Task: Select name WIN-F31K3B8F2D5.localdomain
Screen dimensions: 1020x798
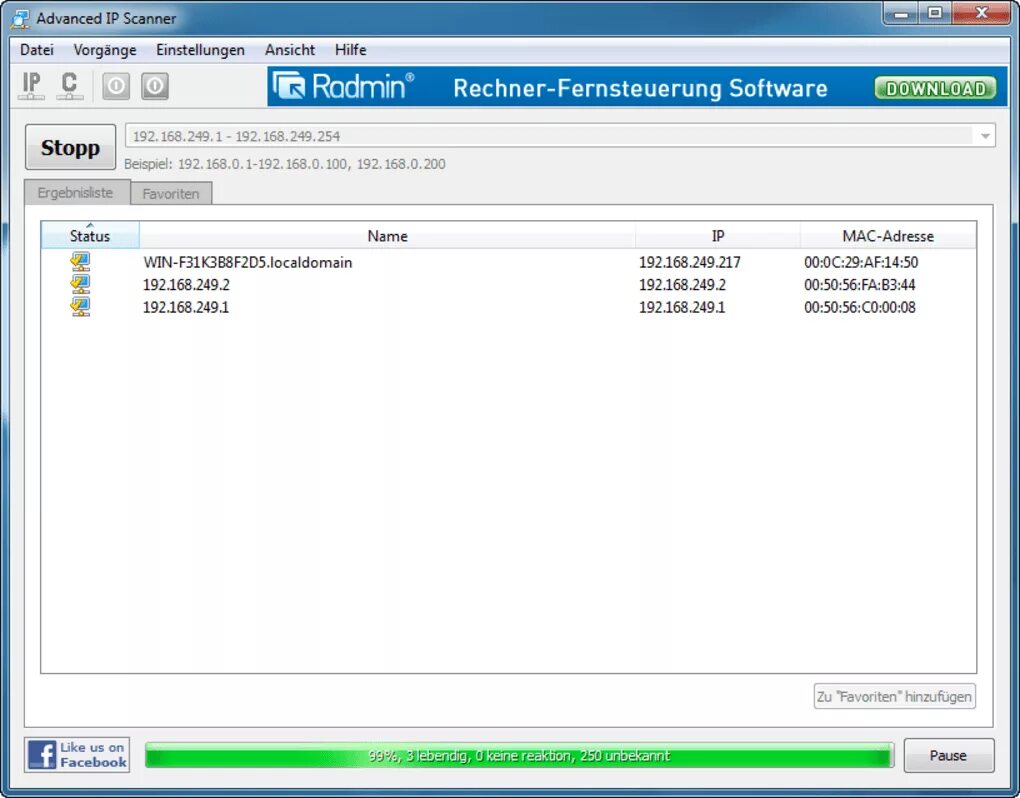Action: pyautogui.click(x=247, y=262)
